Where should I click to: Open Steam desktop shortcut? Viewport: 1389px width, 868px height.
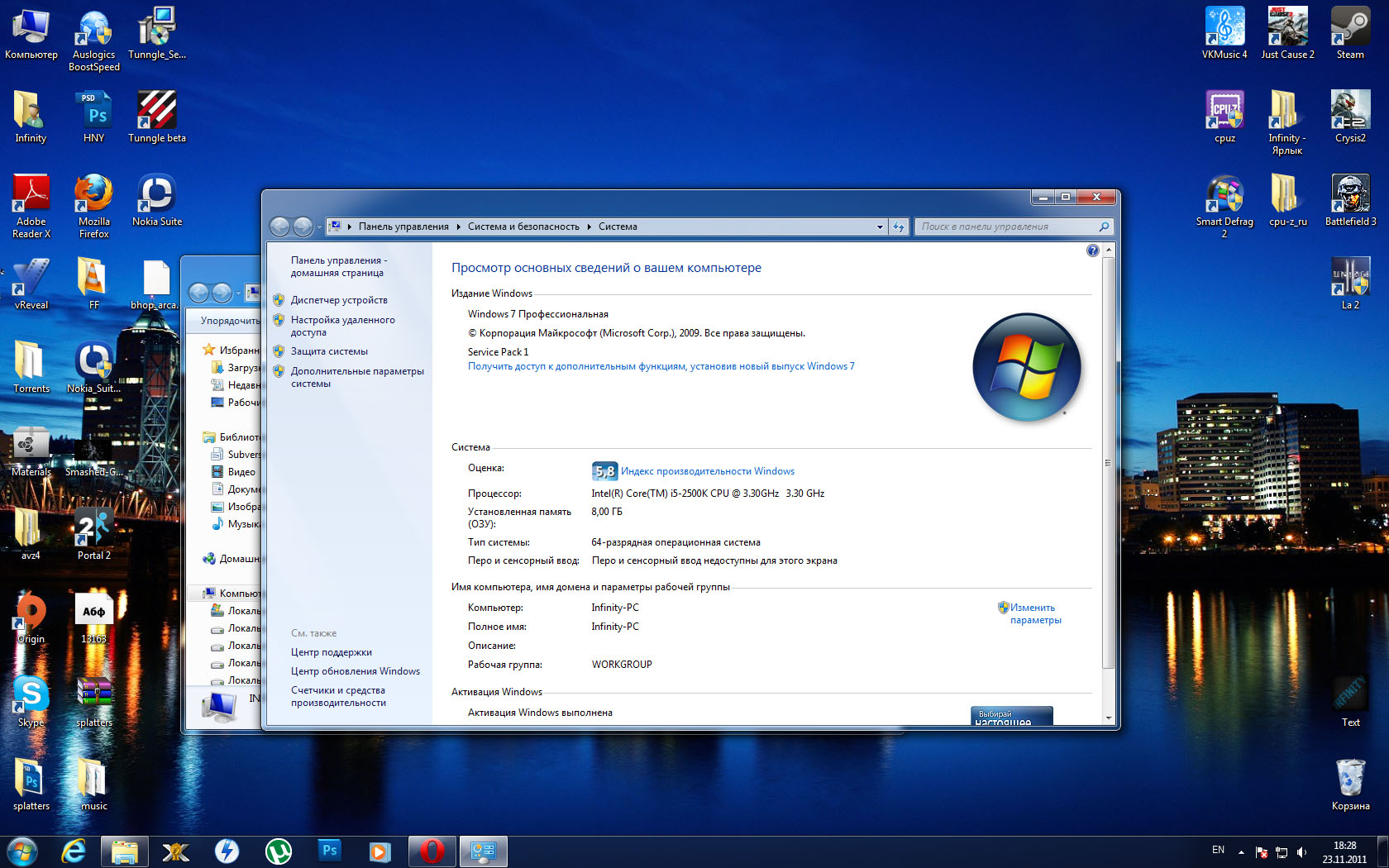(x=1350, y=33)
